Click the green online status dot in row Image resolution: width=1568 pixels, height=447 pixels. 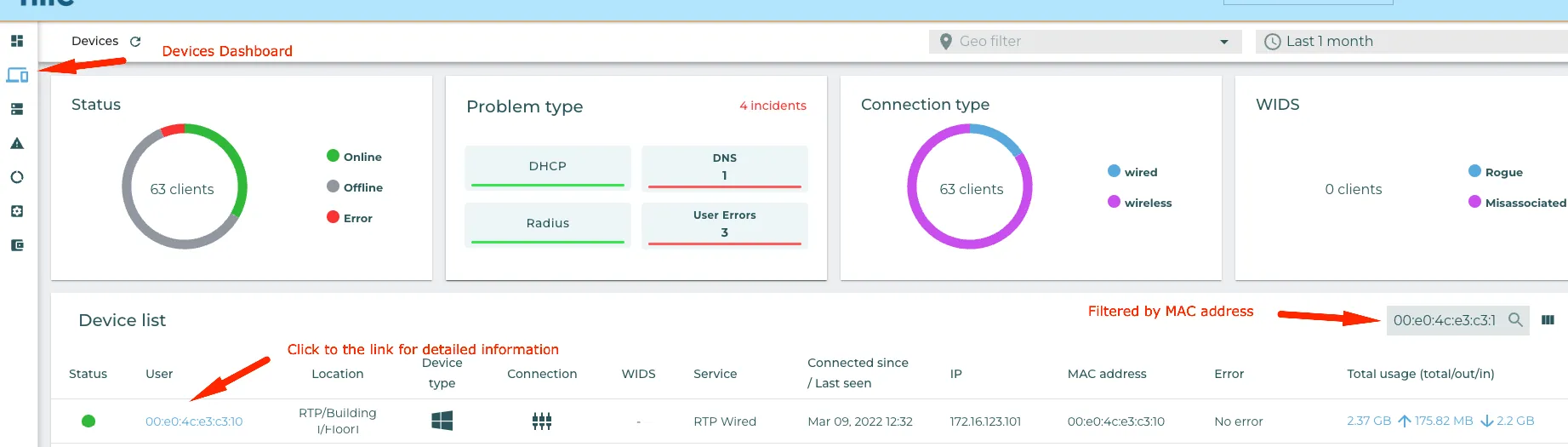(88, 421)
